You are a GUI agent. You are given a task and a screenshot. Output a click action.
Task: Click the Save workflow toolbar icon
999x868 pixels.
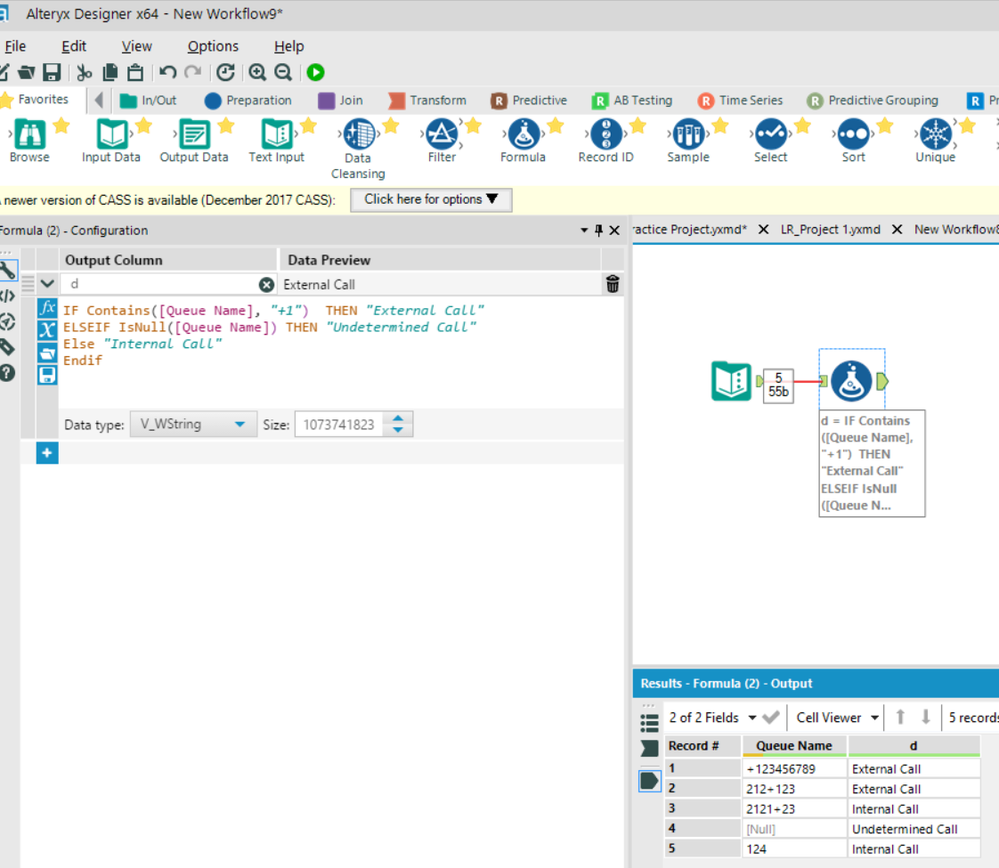51,72
